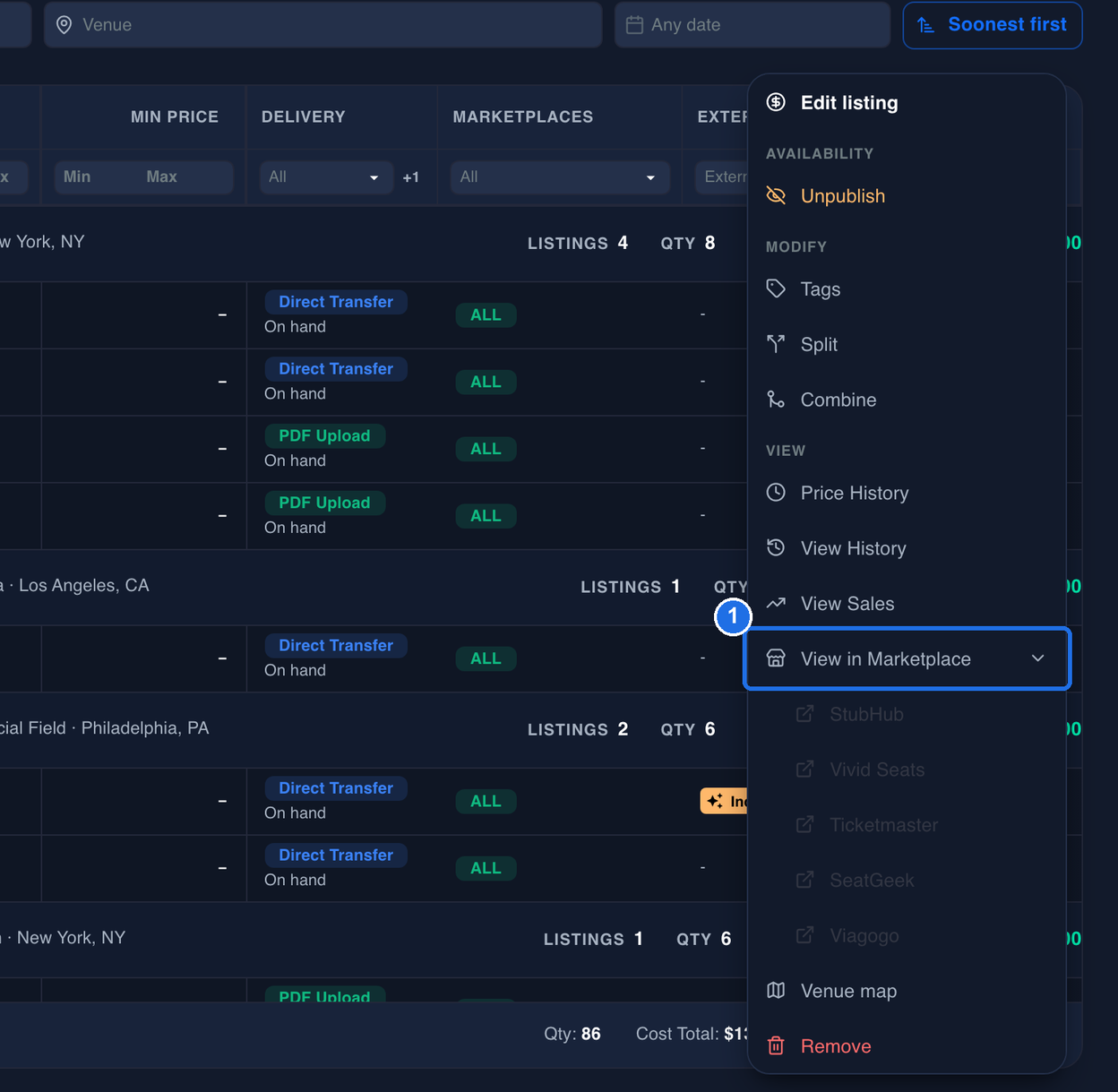
Task: Open the Any date picker
Action: [x=752, y=25]
